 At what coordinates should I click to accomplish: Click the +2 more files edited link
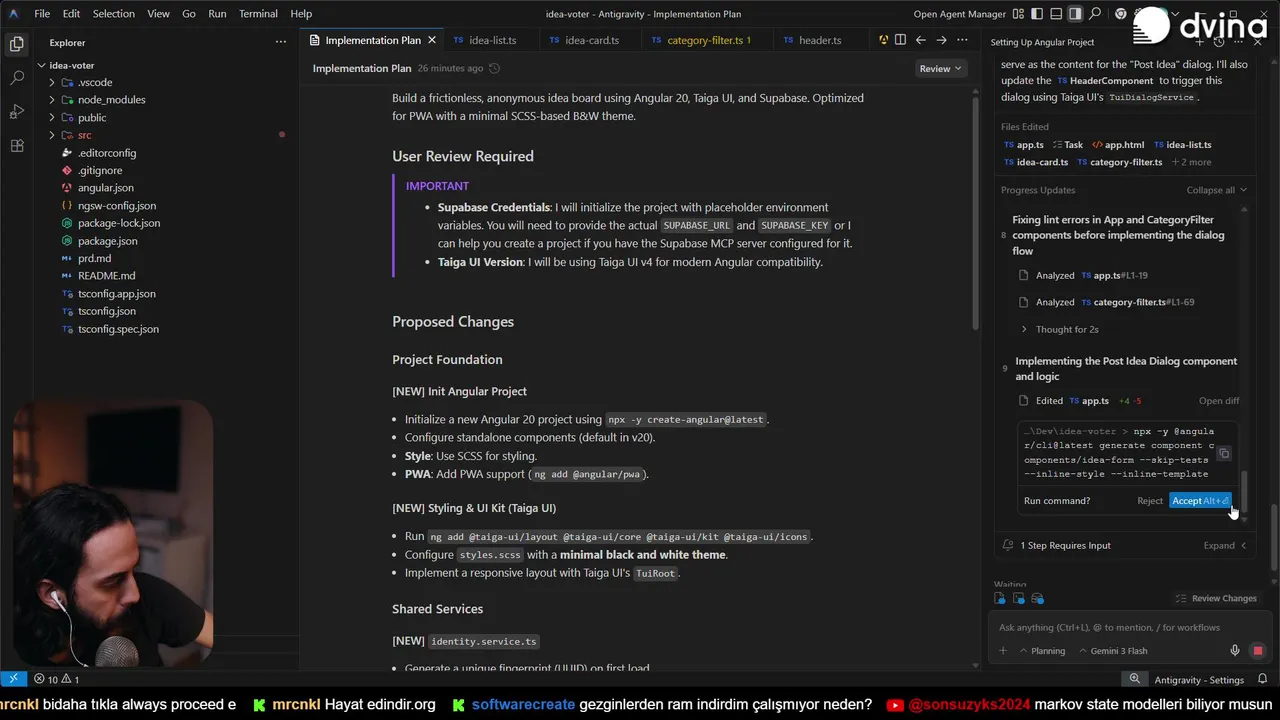click(1190, 162)
